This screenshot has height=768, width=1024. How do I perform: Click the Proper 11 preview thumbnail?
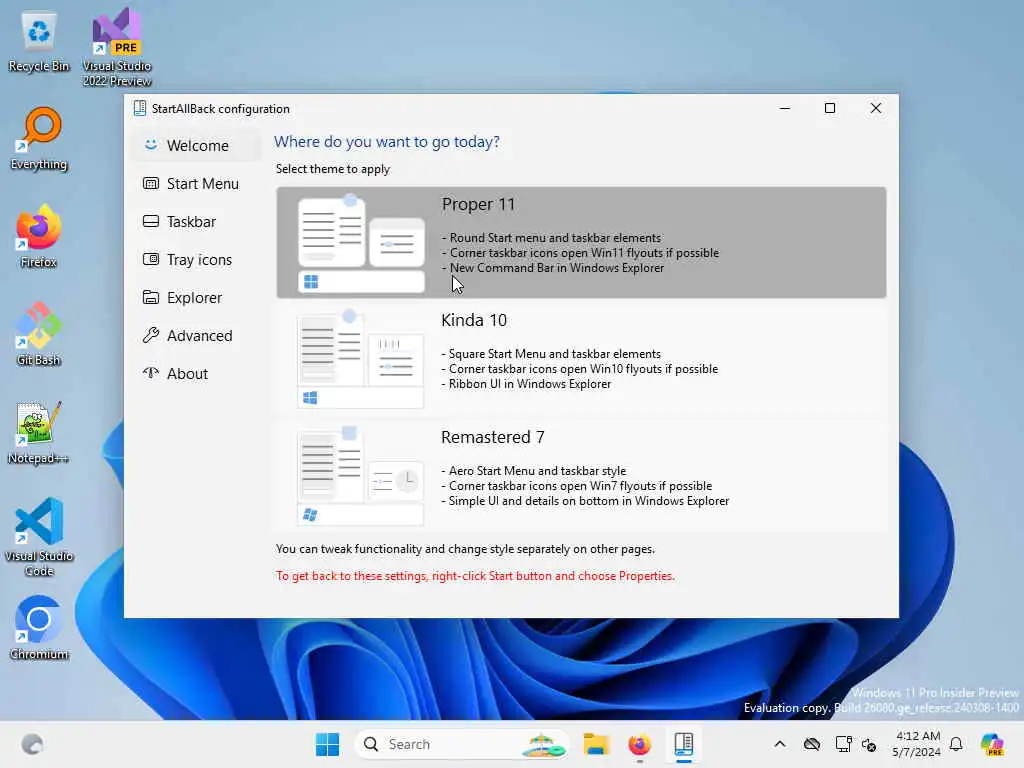[x=361, y=242]
